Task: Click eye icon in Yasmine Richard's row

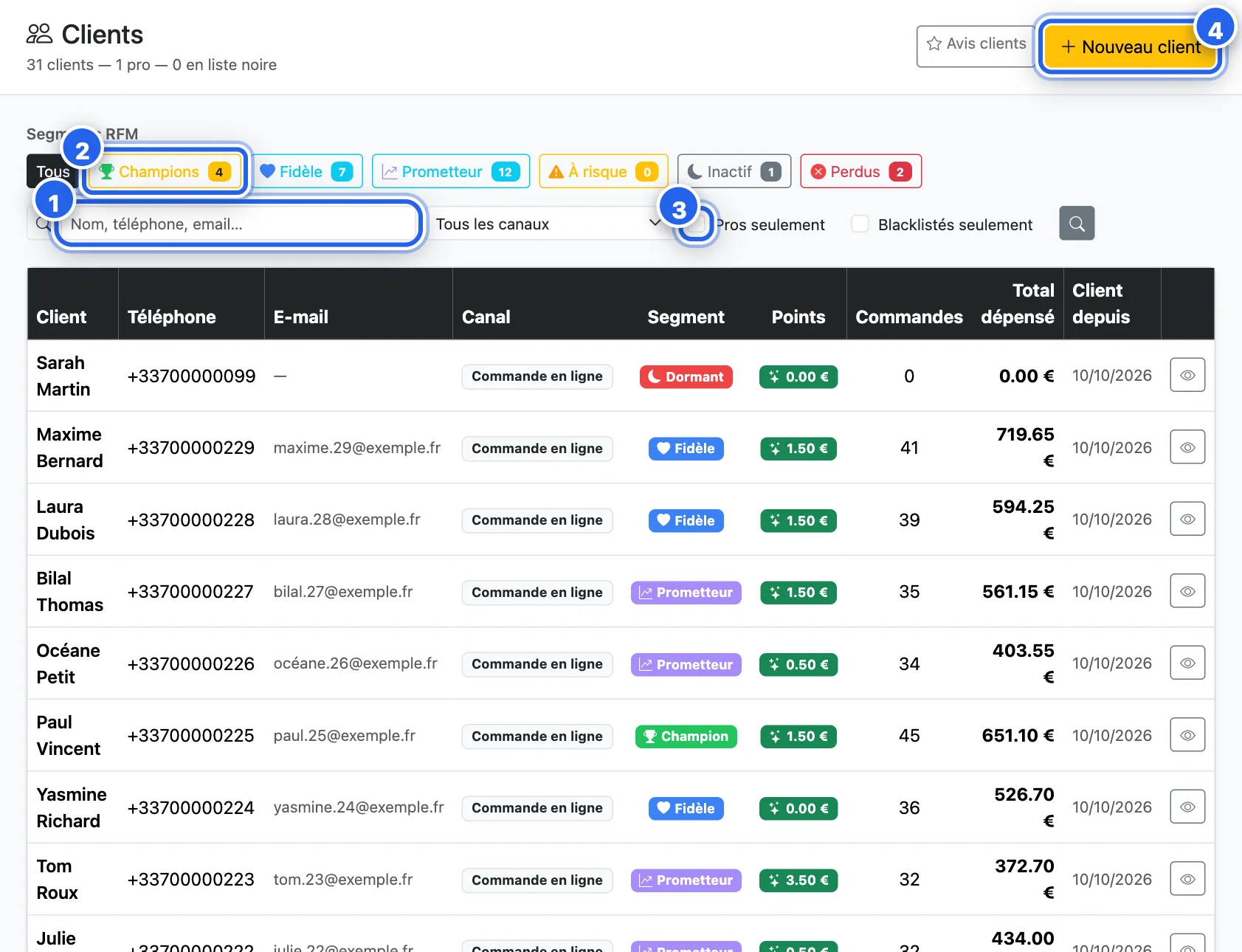Action: [x=1187, y=807]
